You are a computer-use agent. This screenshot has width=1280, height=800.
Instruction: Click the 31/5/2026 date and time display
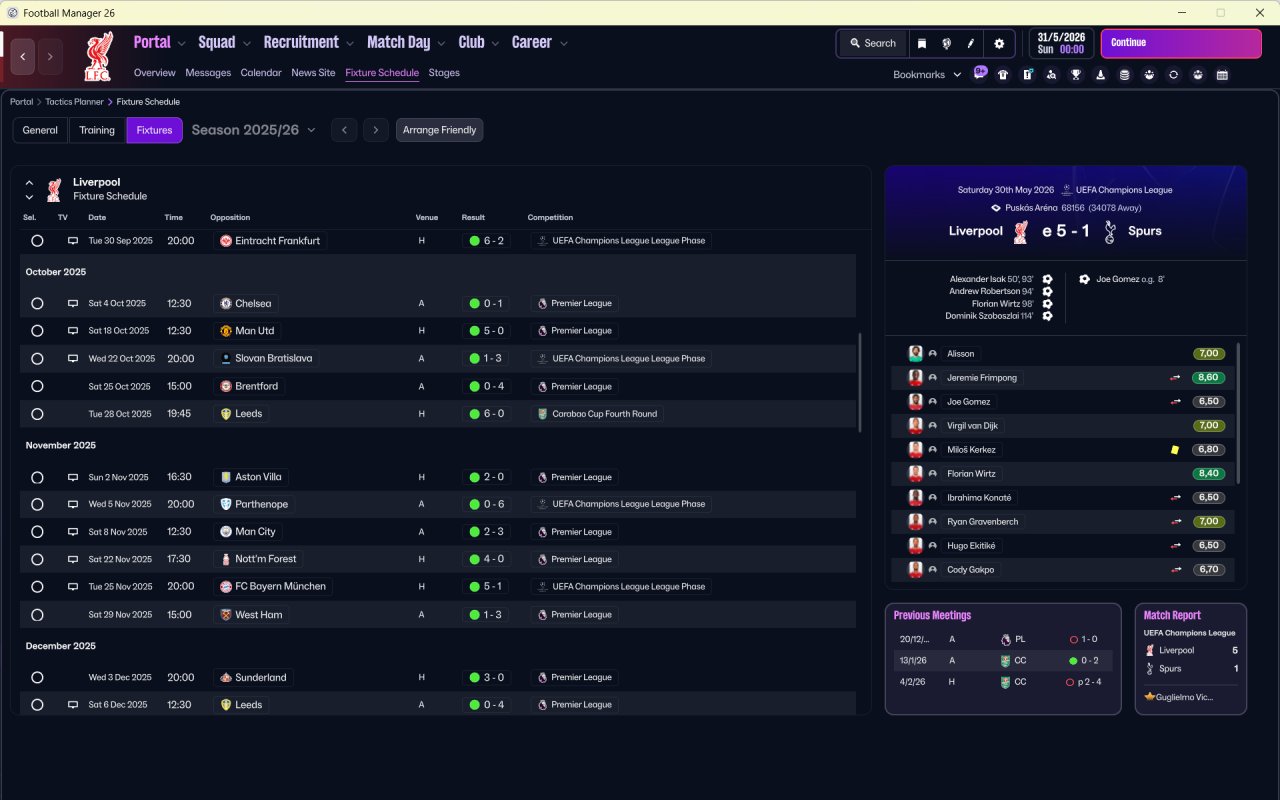pyautogui.click(x=1061, y=44)
